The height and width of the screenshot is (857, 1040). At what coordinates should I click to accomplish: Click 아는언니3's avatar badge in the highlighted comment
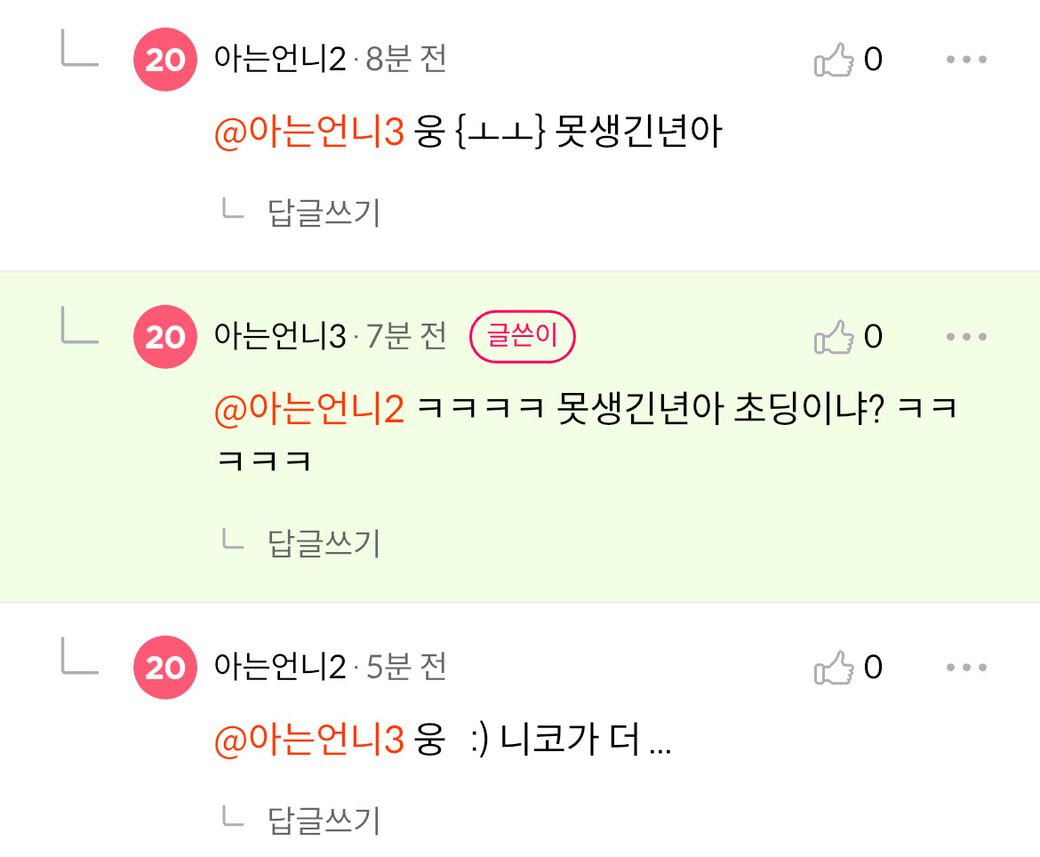(165, 337)
